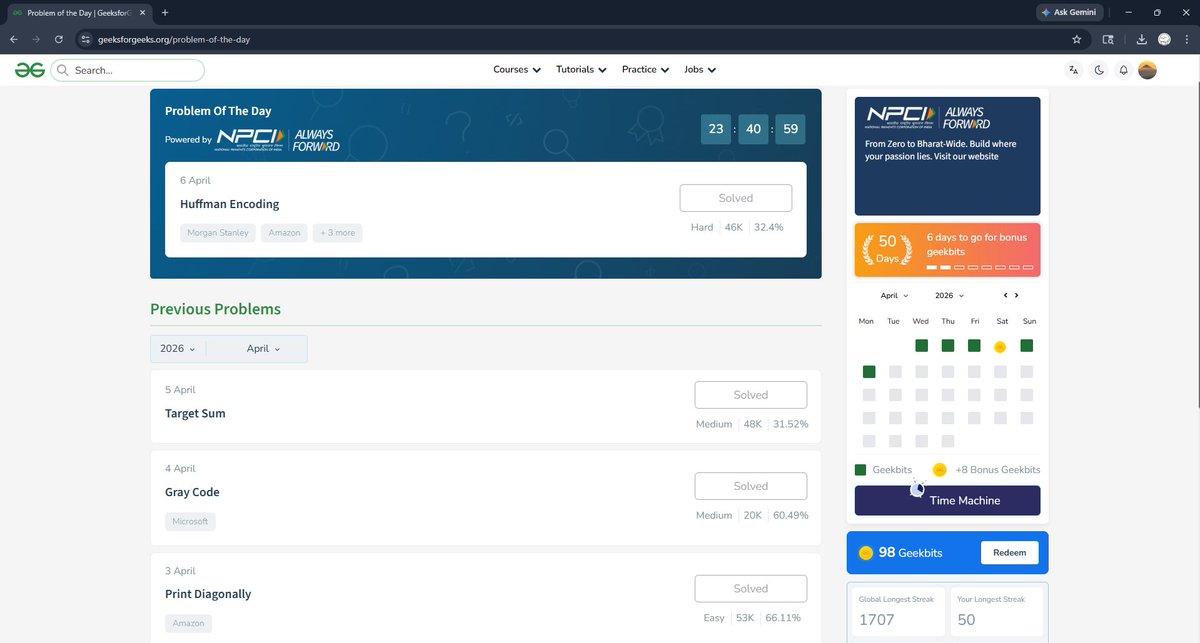Go back with browser back arrow
This screenshot has height=643, width=1200.
click(13, 39)
